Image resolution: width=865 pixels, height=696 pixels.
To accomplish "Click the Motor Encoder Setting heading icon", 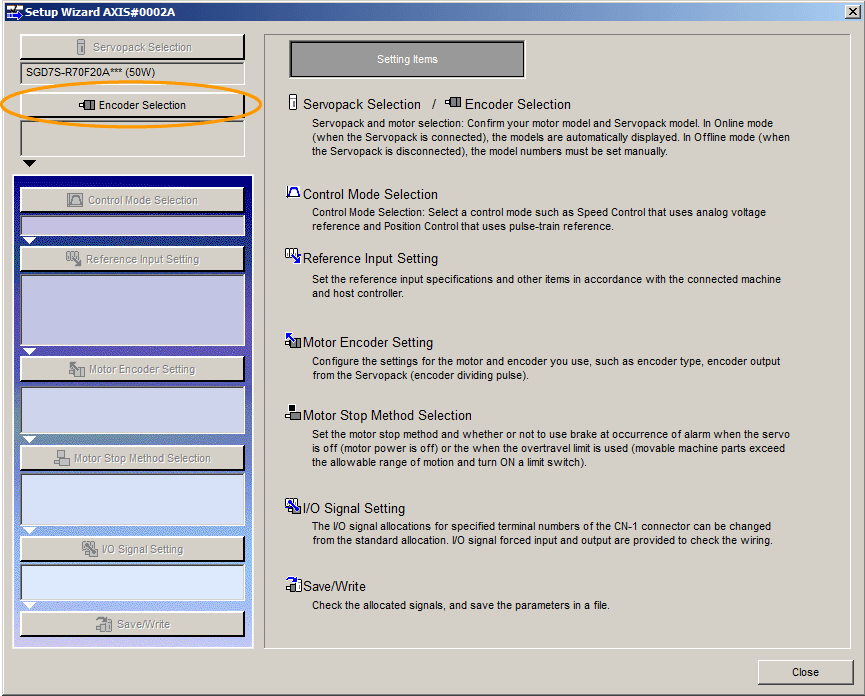I will tap(293, 342).
